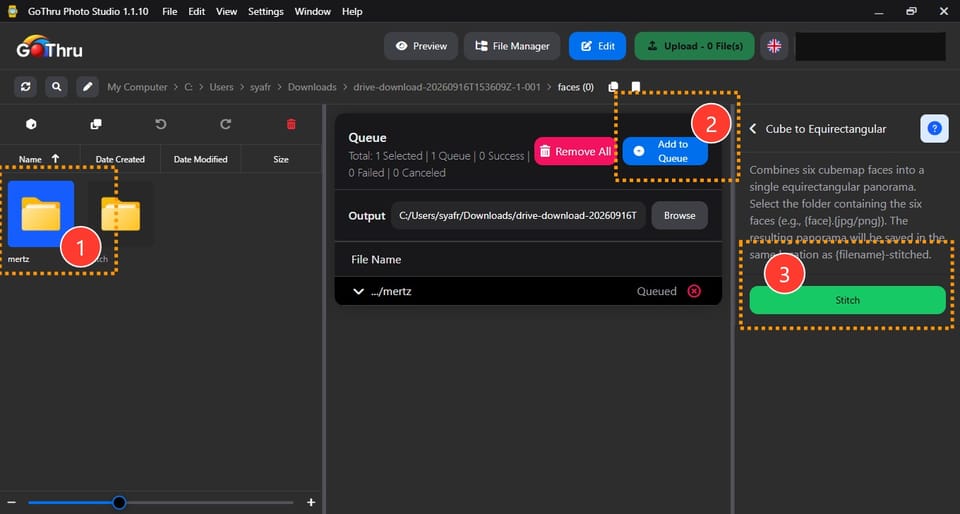Click the Browse output button
Viewport: 960px width, 514px height.
680,215
